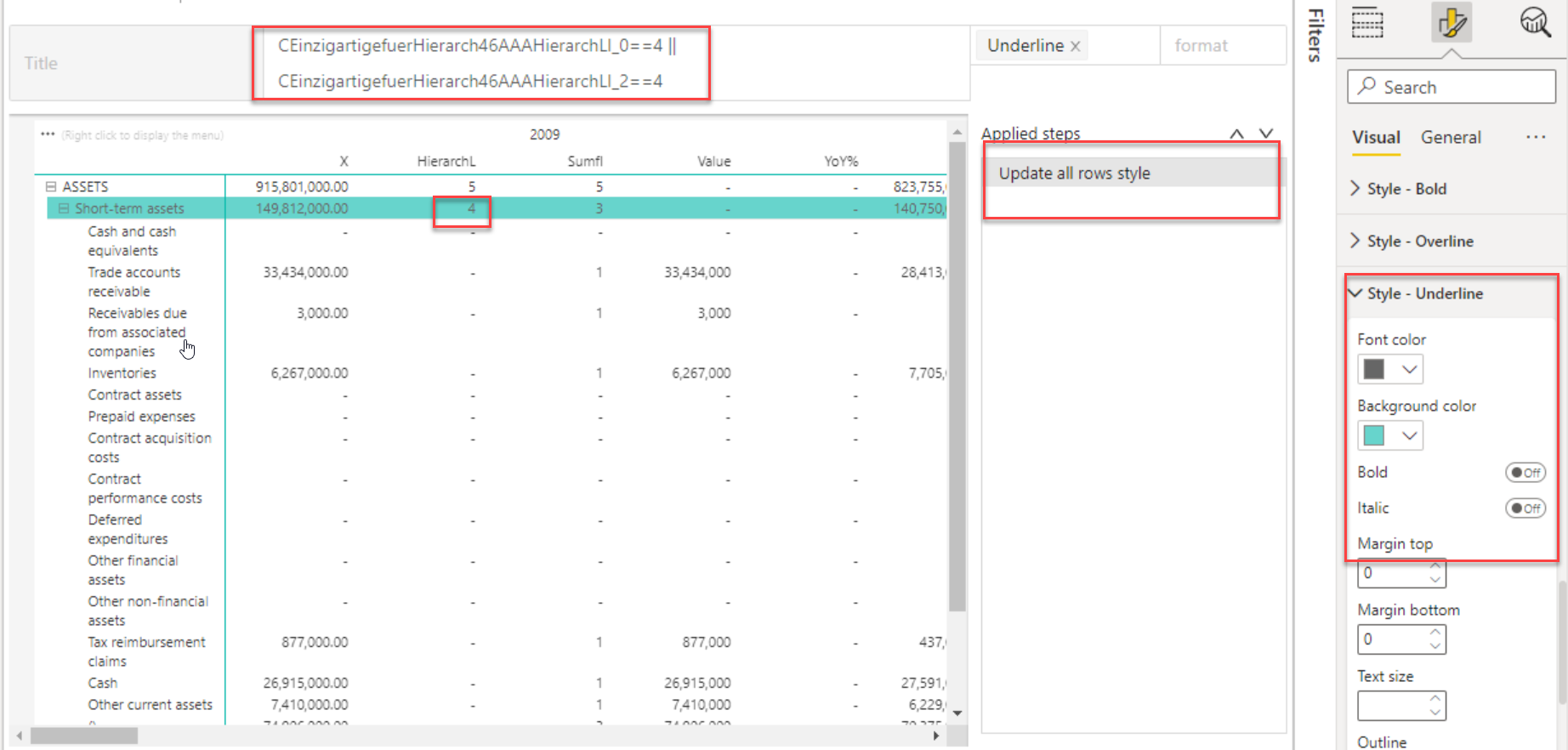Open the Font color dropdown arrow
Viewport: 1568px width, 750px height.
pos(1409,369)
